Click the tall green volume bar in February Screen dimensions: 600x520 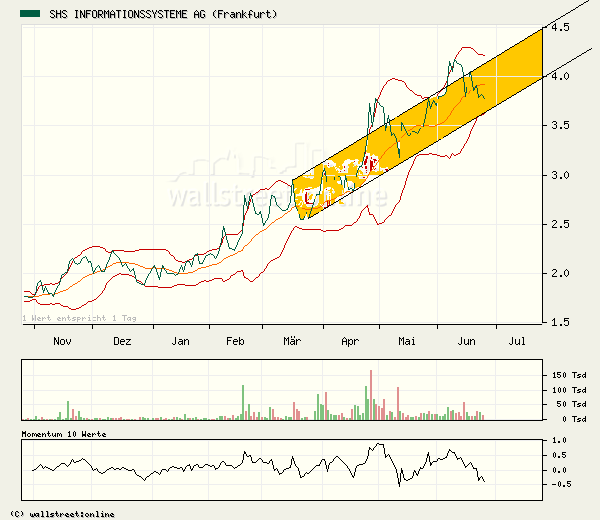tap(243, 403)
